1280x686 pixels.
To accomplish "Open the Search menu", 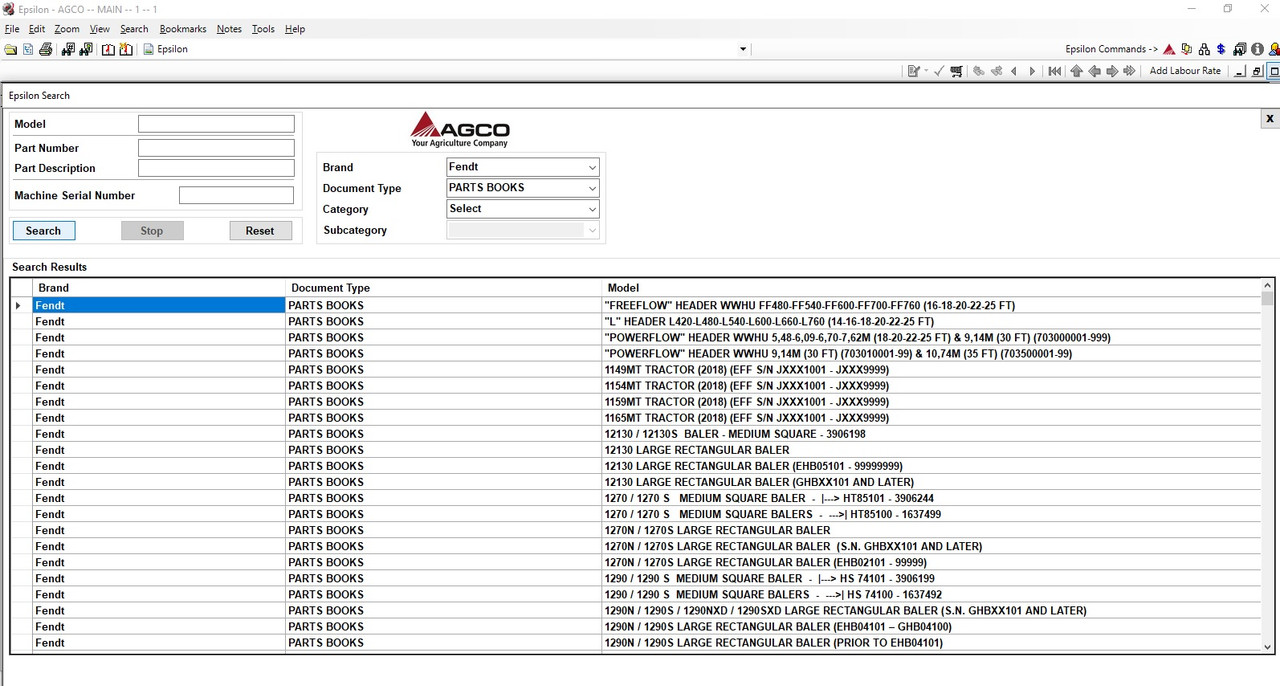I will click(134, 29).
